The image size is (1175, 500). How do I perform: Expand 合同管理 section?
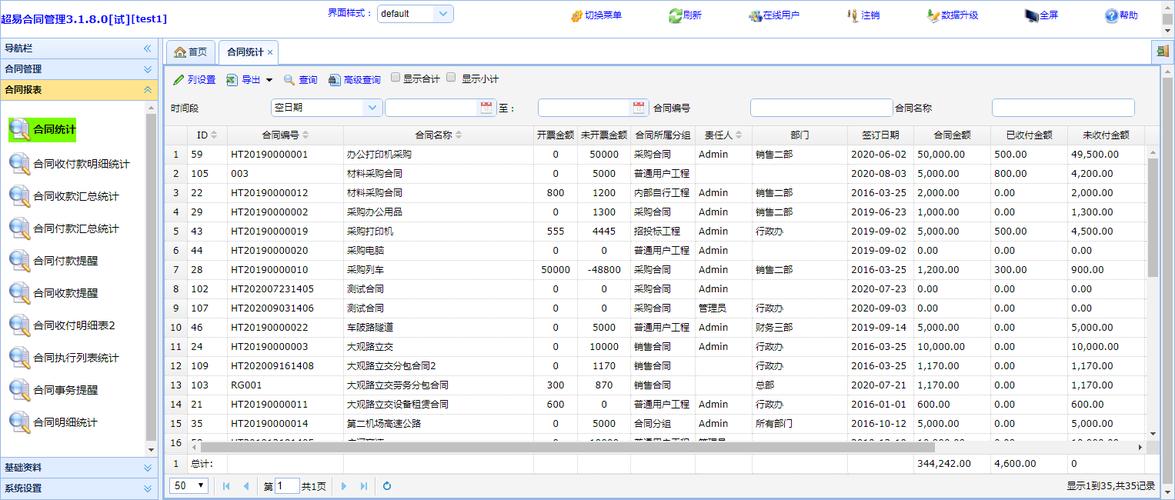pyautogui.click(x=79, y=69)
